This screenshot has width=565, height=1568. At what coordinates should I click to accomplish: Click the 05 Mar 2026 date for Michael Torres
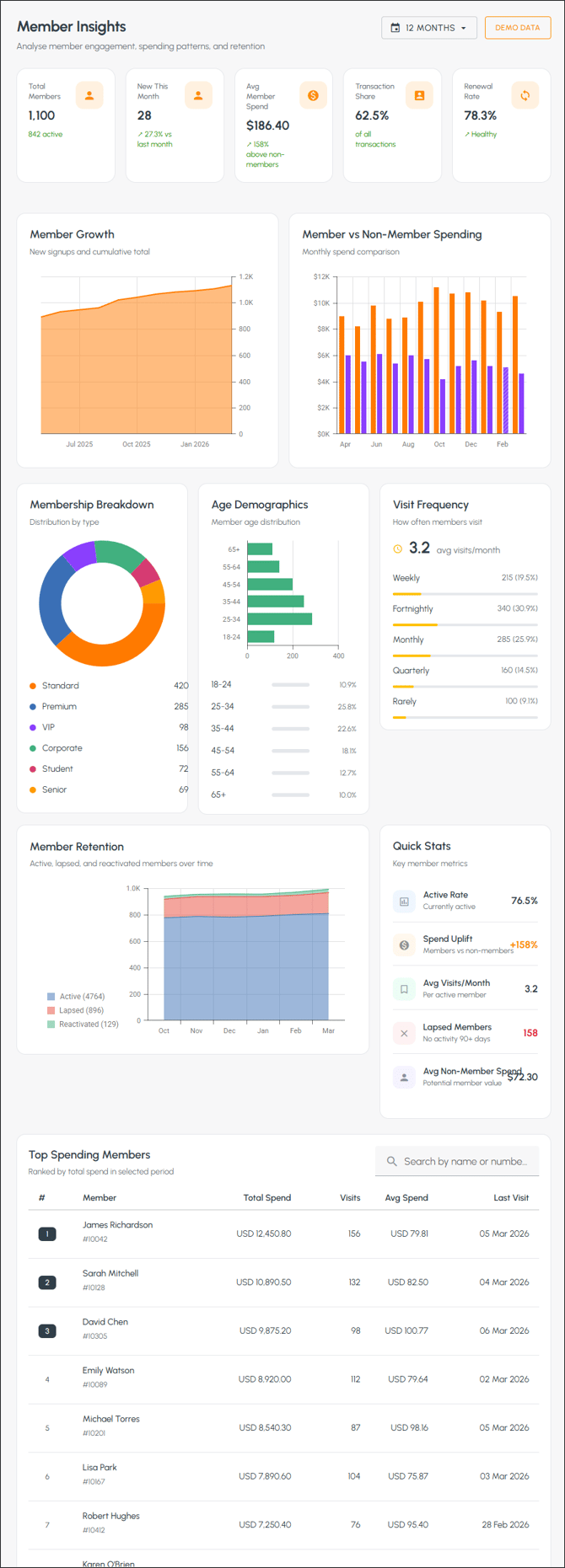click(x=504, y=1427)
